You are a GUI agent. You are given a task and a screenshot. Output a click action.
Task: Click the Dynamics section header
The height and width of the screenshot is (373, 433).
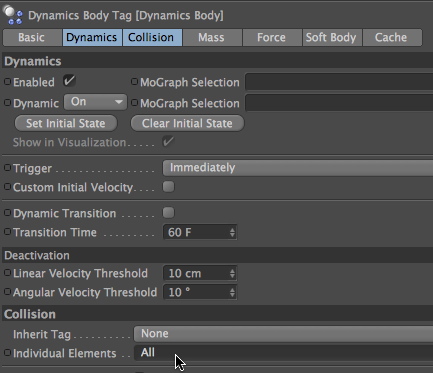pos(218,61)
